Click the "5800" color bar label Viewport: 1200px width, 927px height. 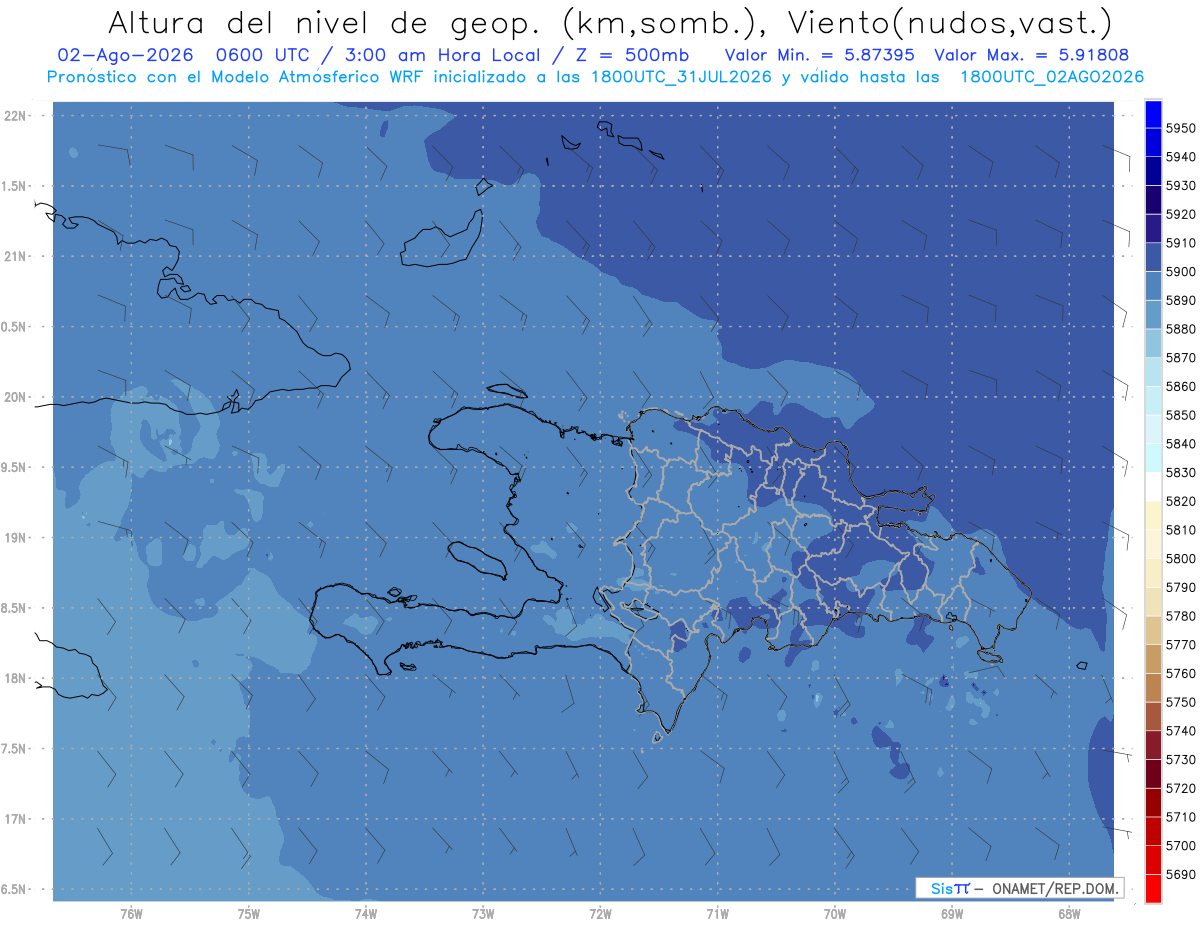click(x=1181, y=558)
